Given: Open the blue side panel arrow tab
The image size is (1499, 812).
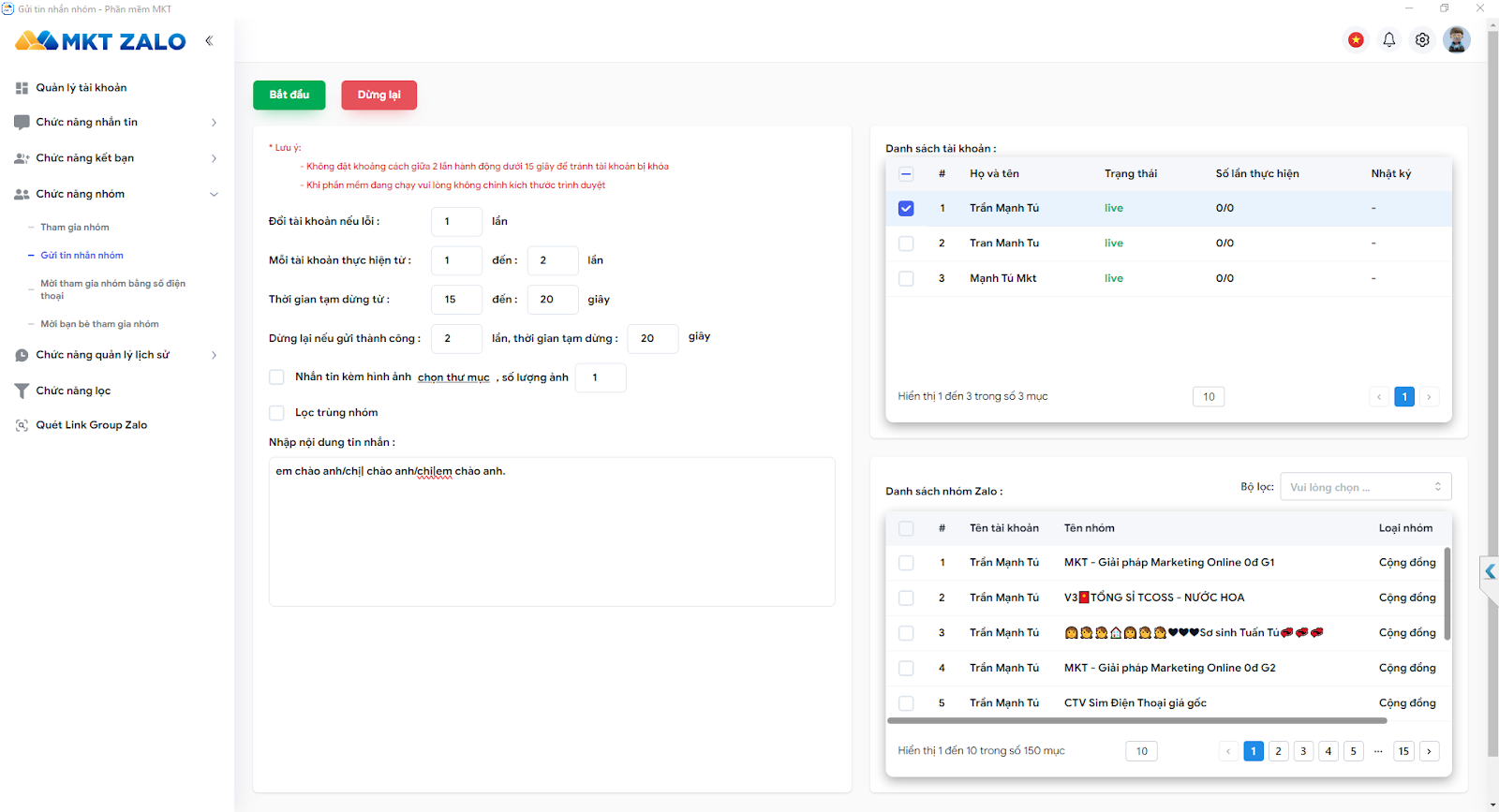Looking at the screenshot, I should tap(1490, 570).
